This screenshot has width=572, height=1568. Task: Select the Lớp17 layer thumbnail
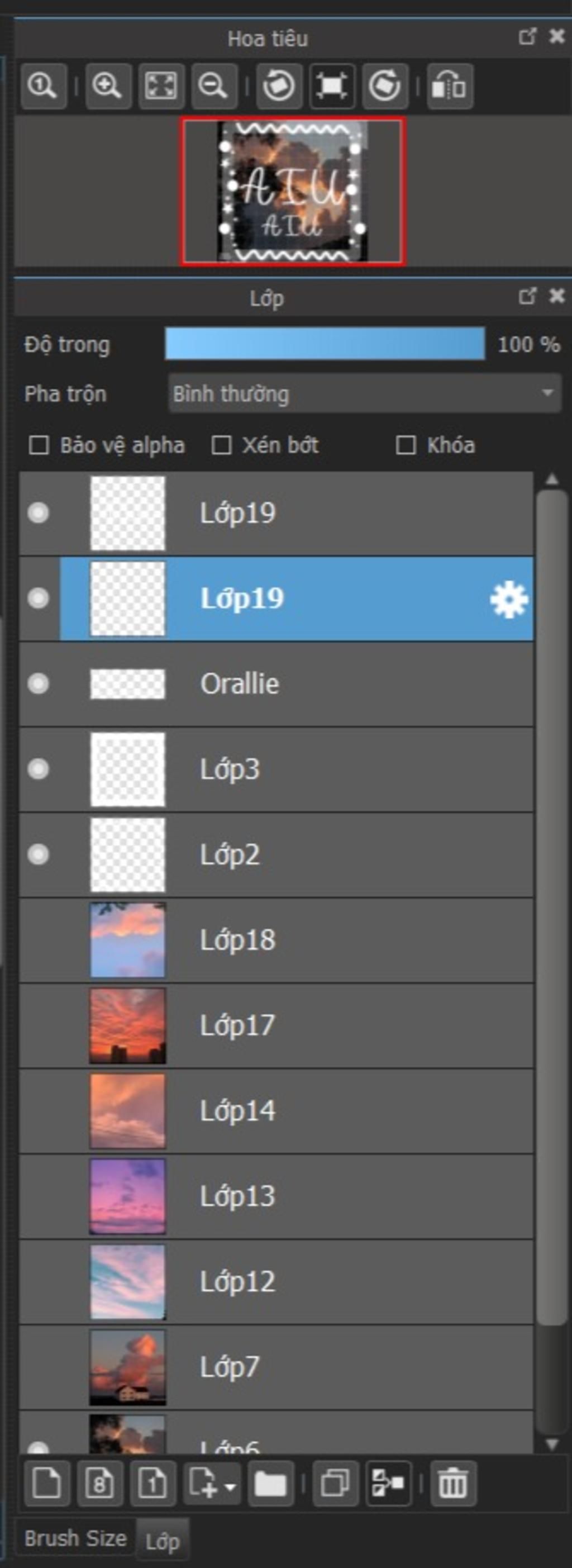point(128,1025)
